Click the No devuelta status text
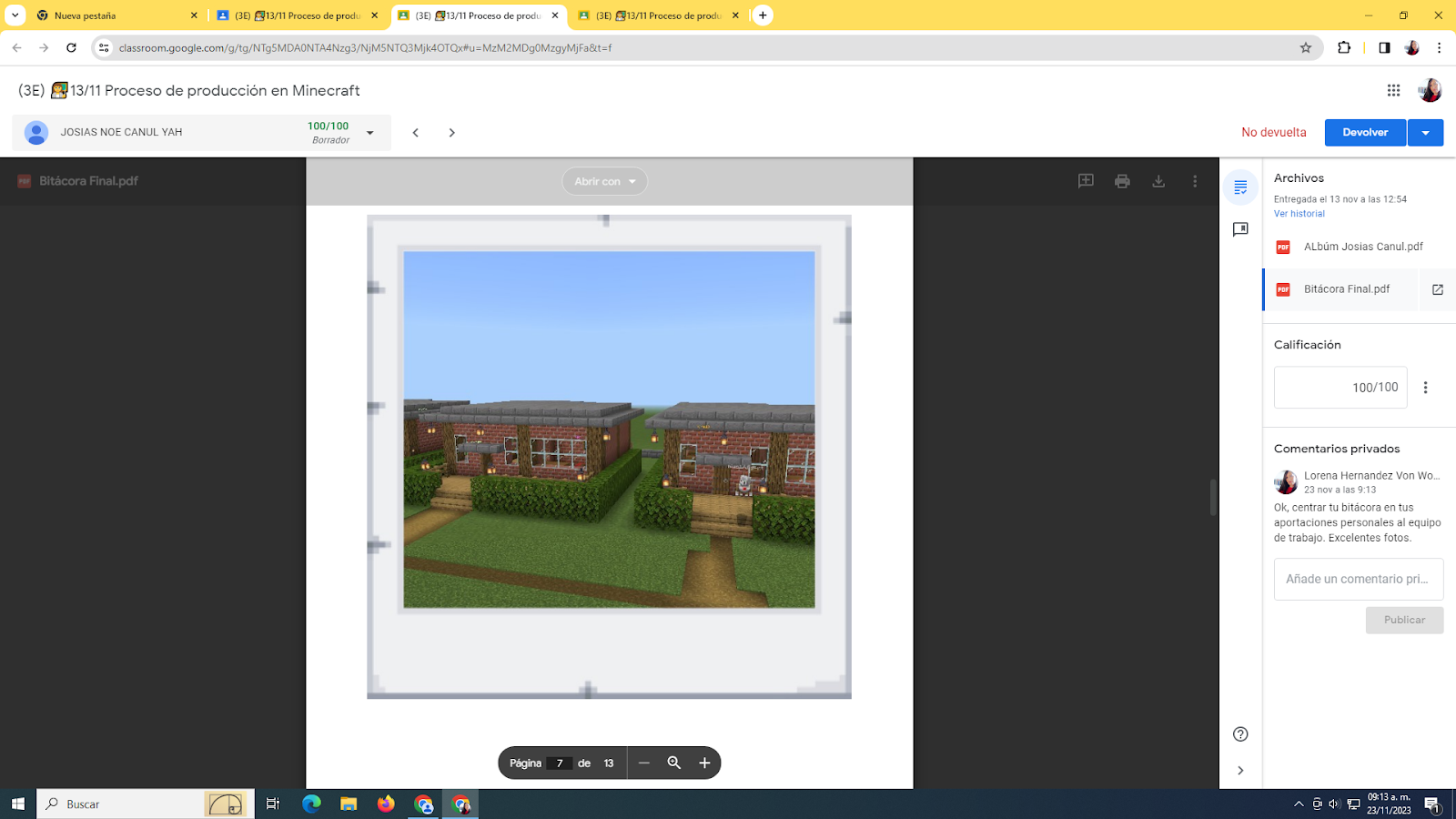Image resolution: width=1456 pixels, height=819 pixels. click(x=1274, y=133)
